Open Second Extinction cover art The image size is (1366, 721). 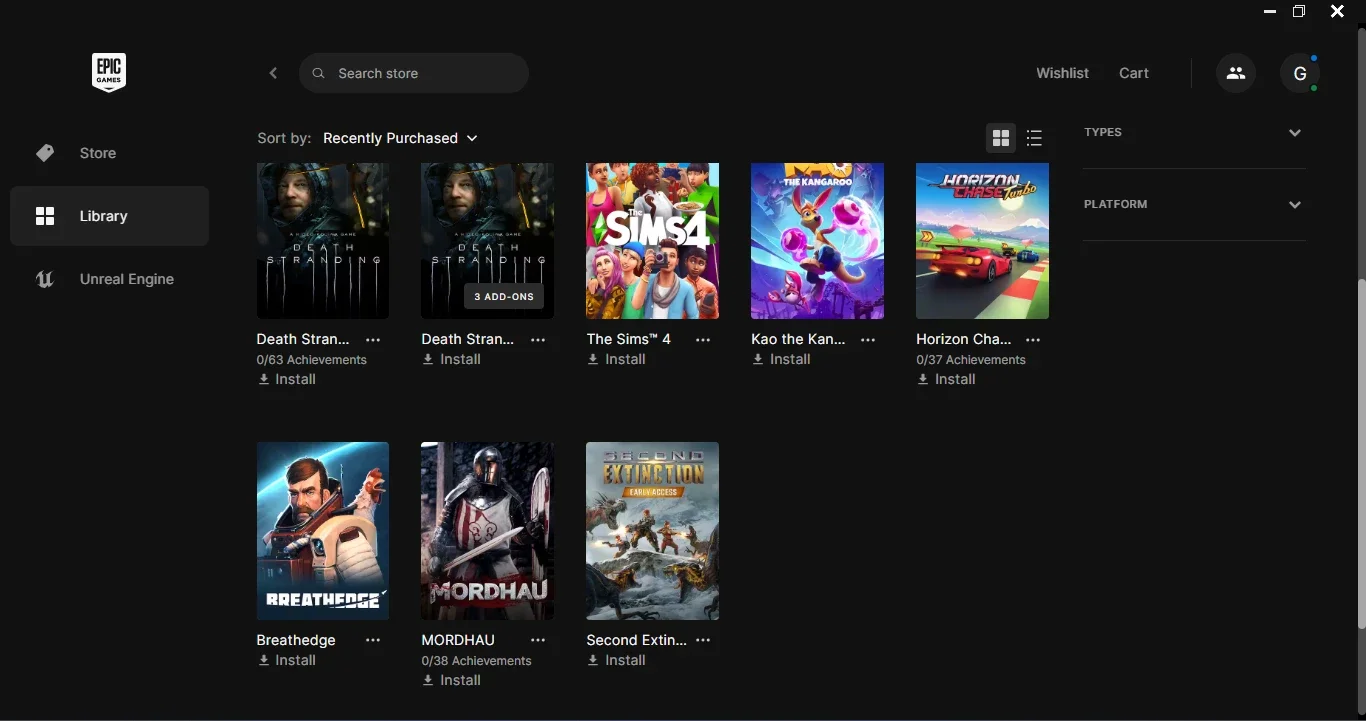pyautogui.click(x=652, y=531)
